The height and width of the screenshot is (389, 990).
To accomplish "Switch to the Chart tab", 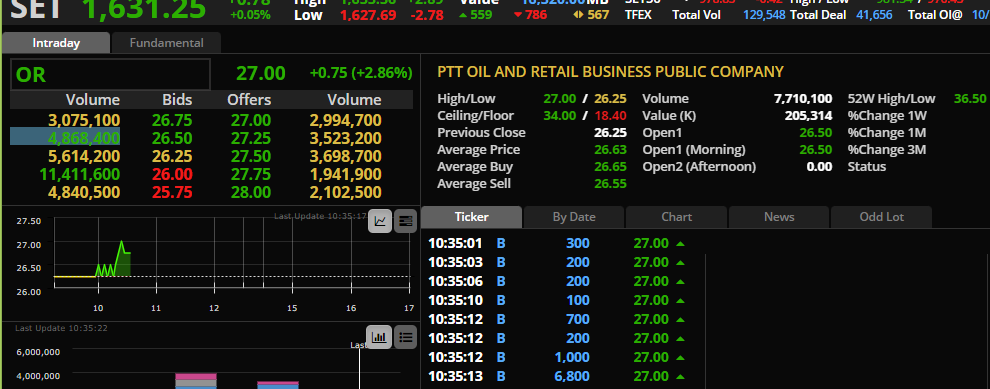I will [x=676, y=217].
